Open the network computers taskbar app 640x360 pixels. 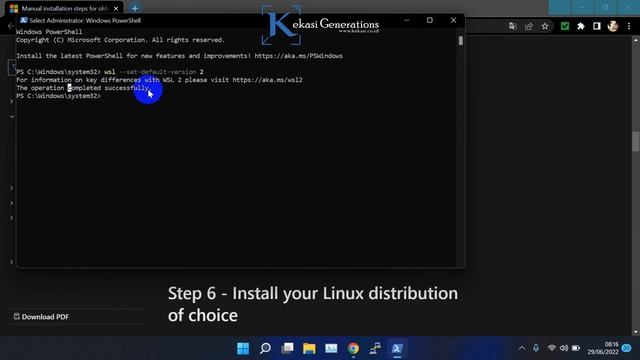tap(375, 348)
